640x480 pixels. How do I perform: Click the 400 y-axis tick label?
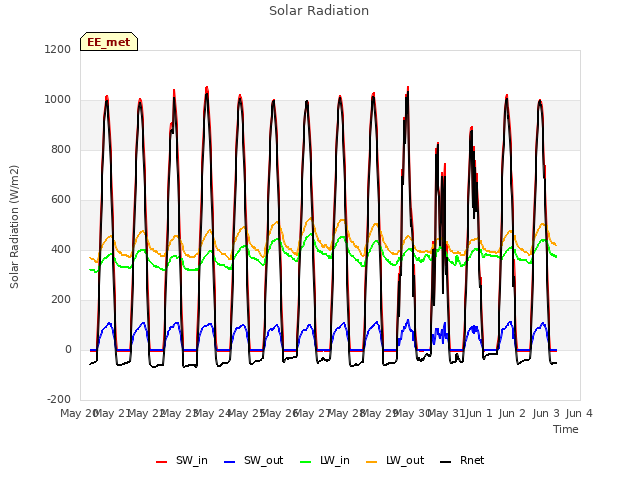tap(61, 250)
